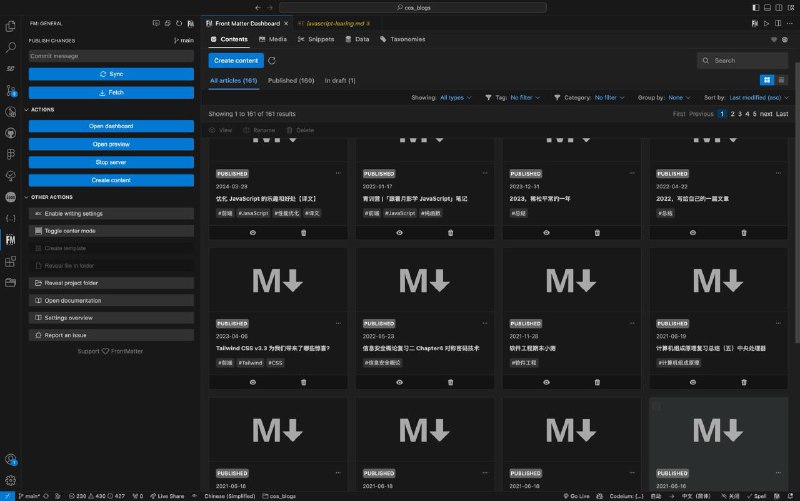Click the refresh icon beside Create content
The image size is (800, 501).
tap(272, 60)
